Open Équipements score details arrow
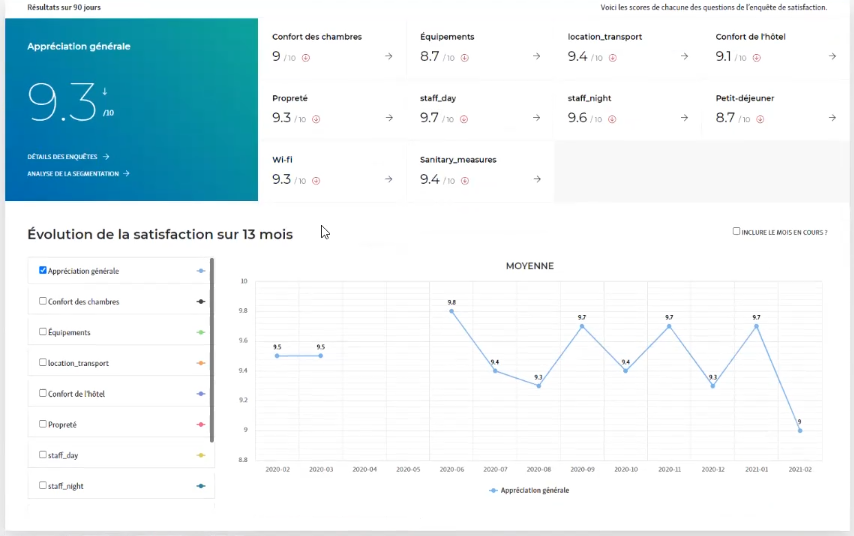Screen dimensions: 854x536 click(537, 57)
